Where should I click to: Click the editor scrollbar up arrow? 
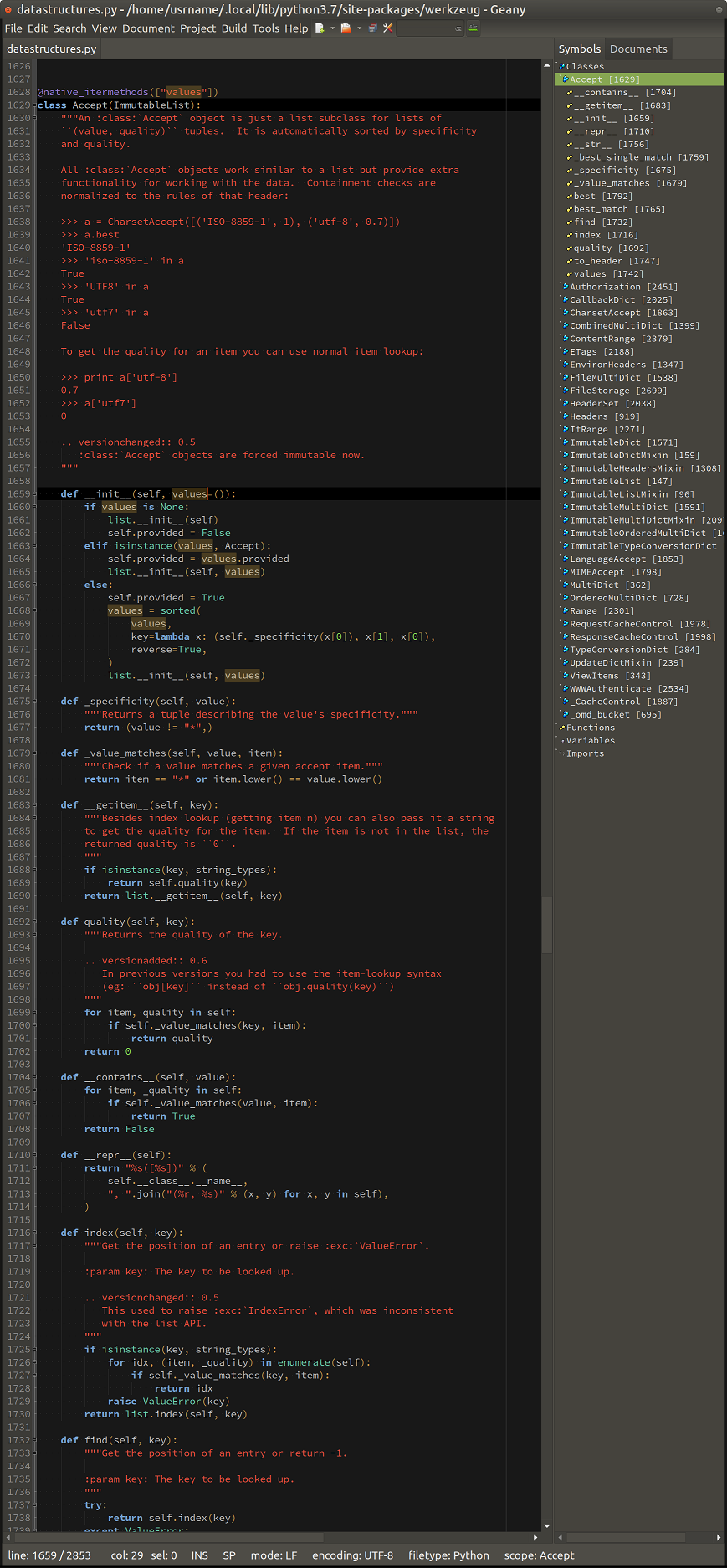[x=547, y=65]
